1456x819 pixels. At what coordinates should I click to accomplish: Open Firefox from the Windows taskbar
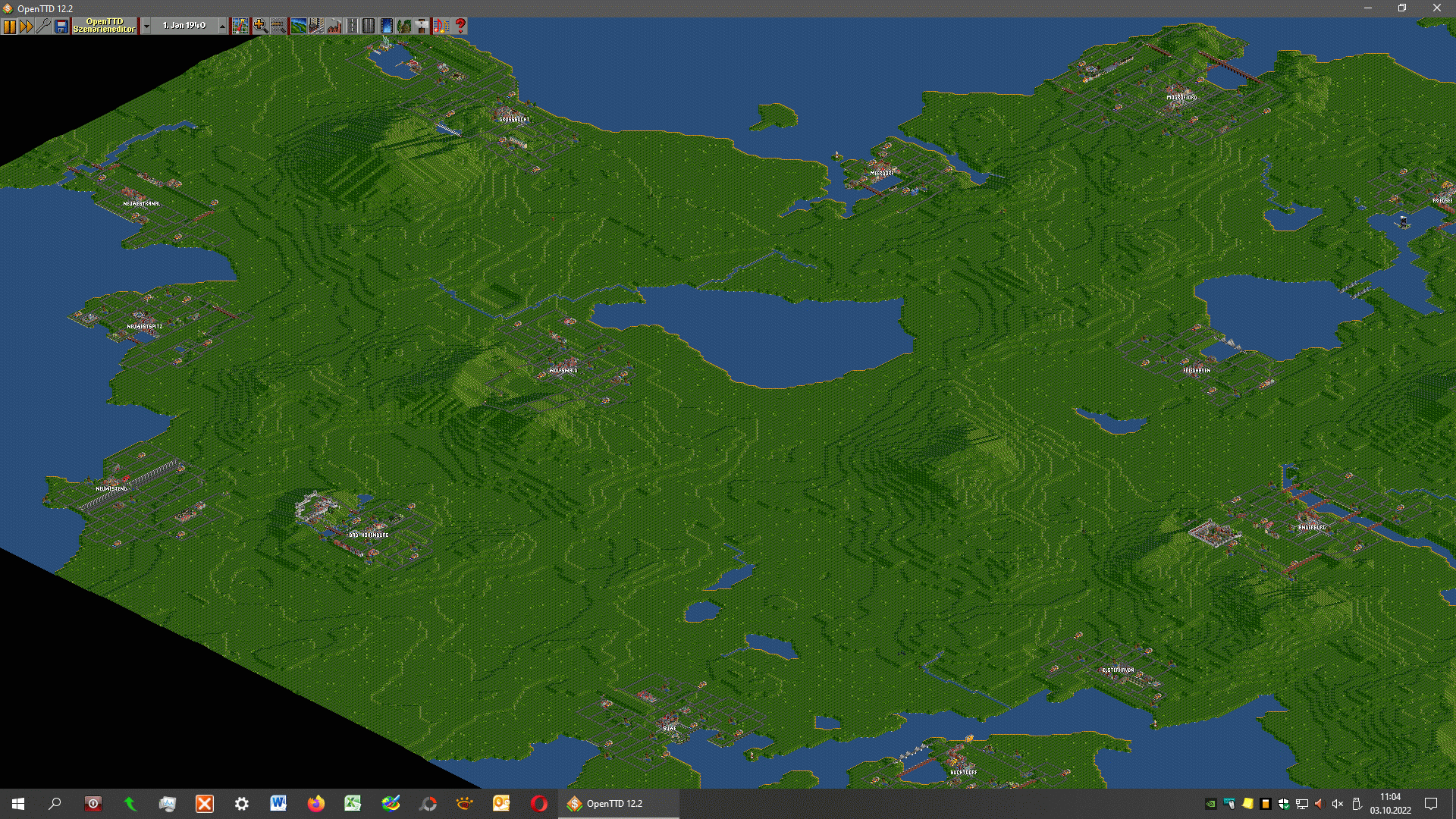coord(315,804)
